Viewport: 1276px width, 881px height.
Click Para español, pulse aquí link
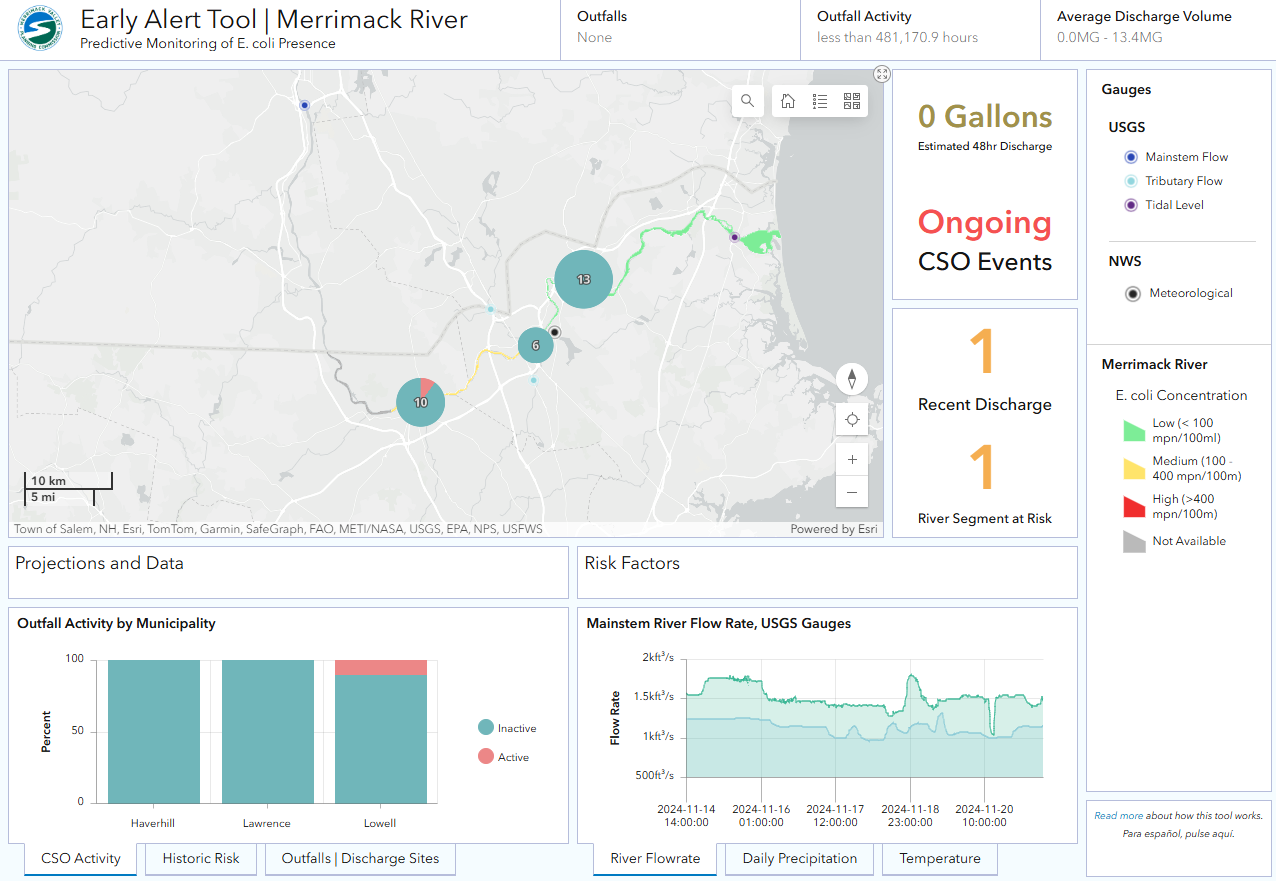pyautogui.click(x=1178, y=834)
